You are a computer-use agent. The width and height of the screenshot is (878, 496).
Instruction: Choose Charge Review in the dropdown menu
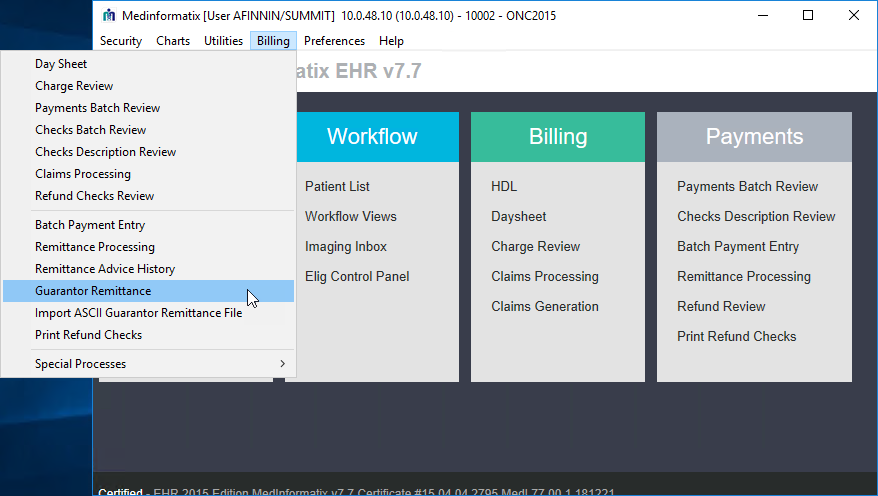coord(148,86)
